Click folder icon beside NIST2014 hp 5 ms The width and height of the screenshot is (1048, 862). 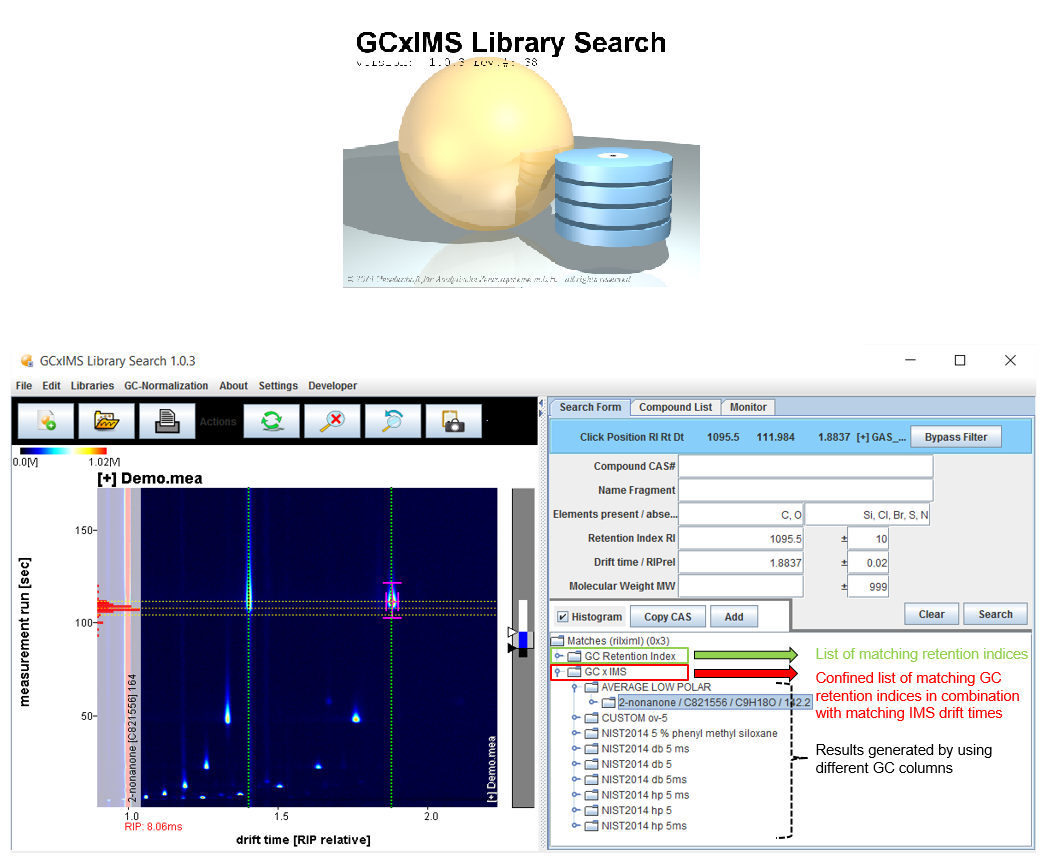click(x=591, y=795)
